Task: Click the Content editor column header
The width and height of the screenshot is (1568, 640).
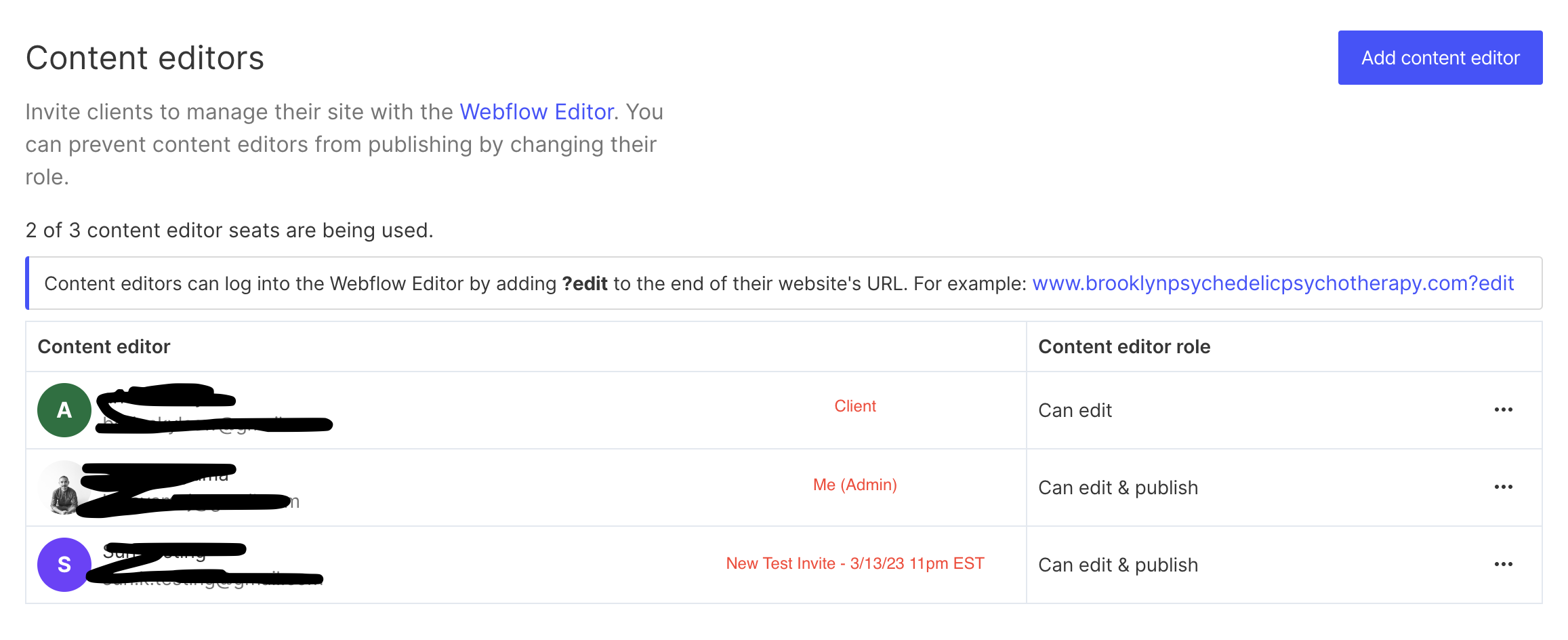Action: [104, 347]
